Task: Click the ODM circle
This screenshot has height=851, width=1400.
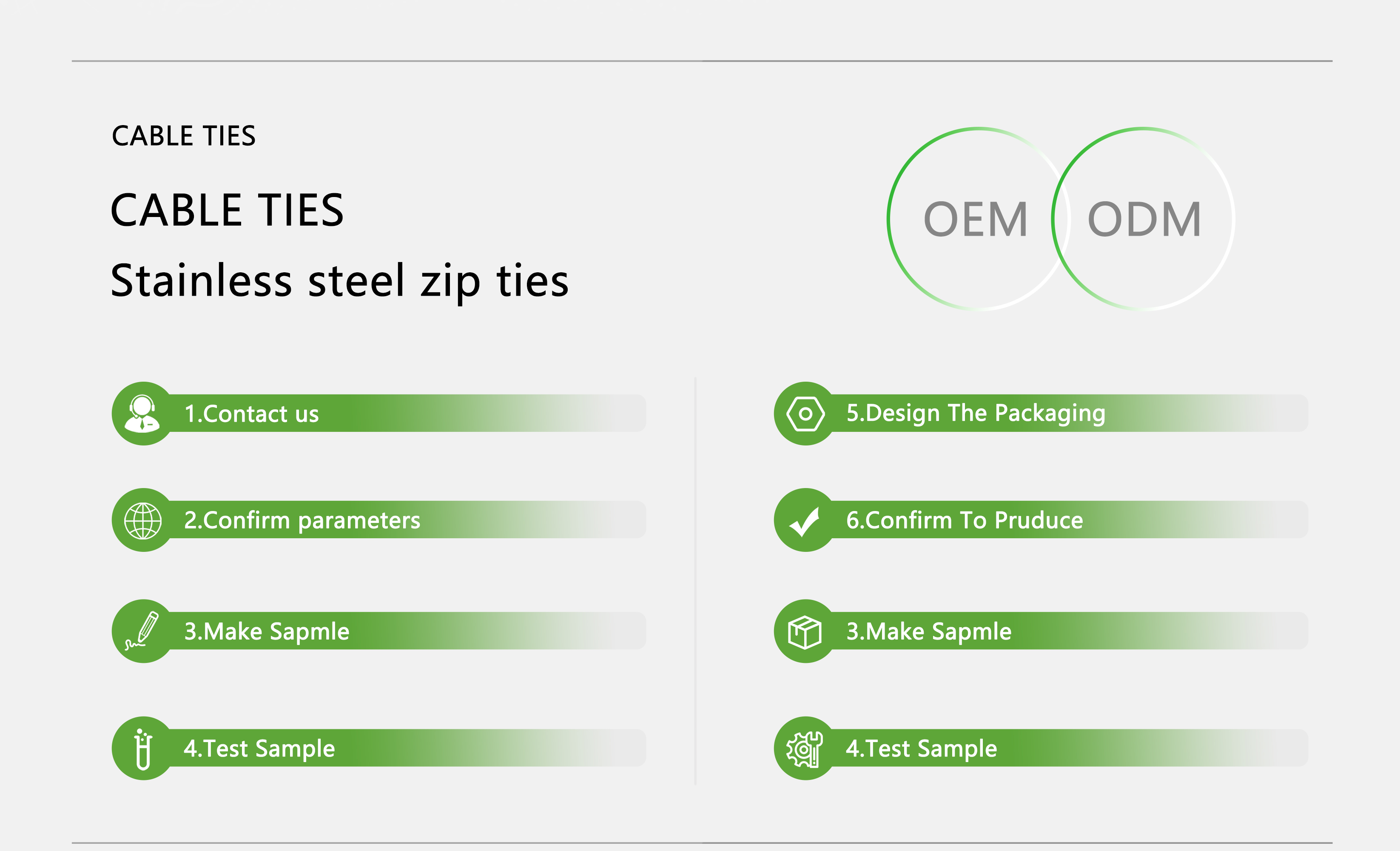Action: tap(1143, 219)
